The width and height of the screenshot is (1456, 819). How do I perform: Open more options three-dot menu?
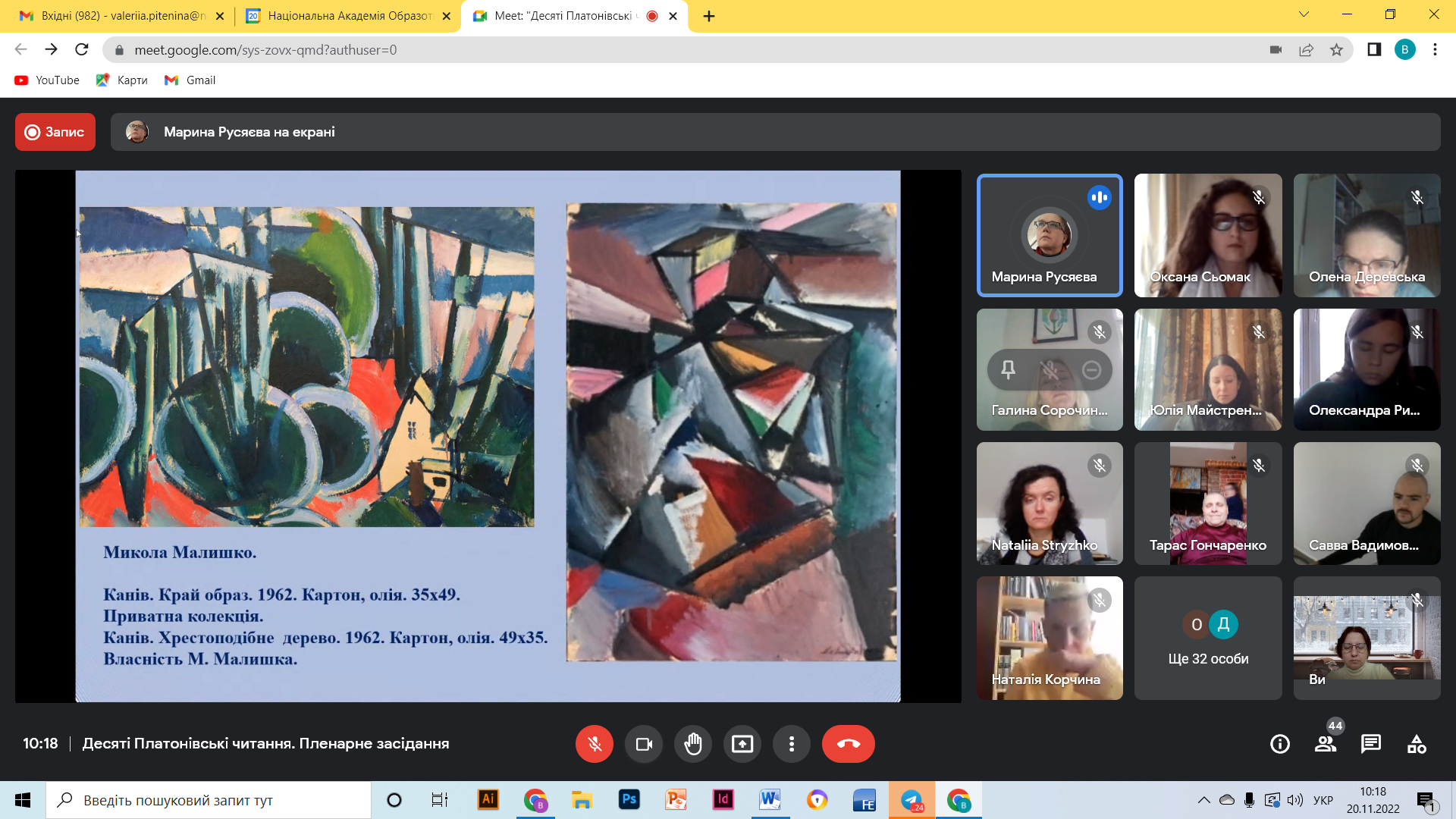pos(791,744)
